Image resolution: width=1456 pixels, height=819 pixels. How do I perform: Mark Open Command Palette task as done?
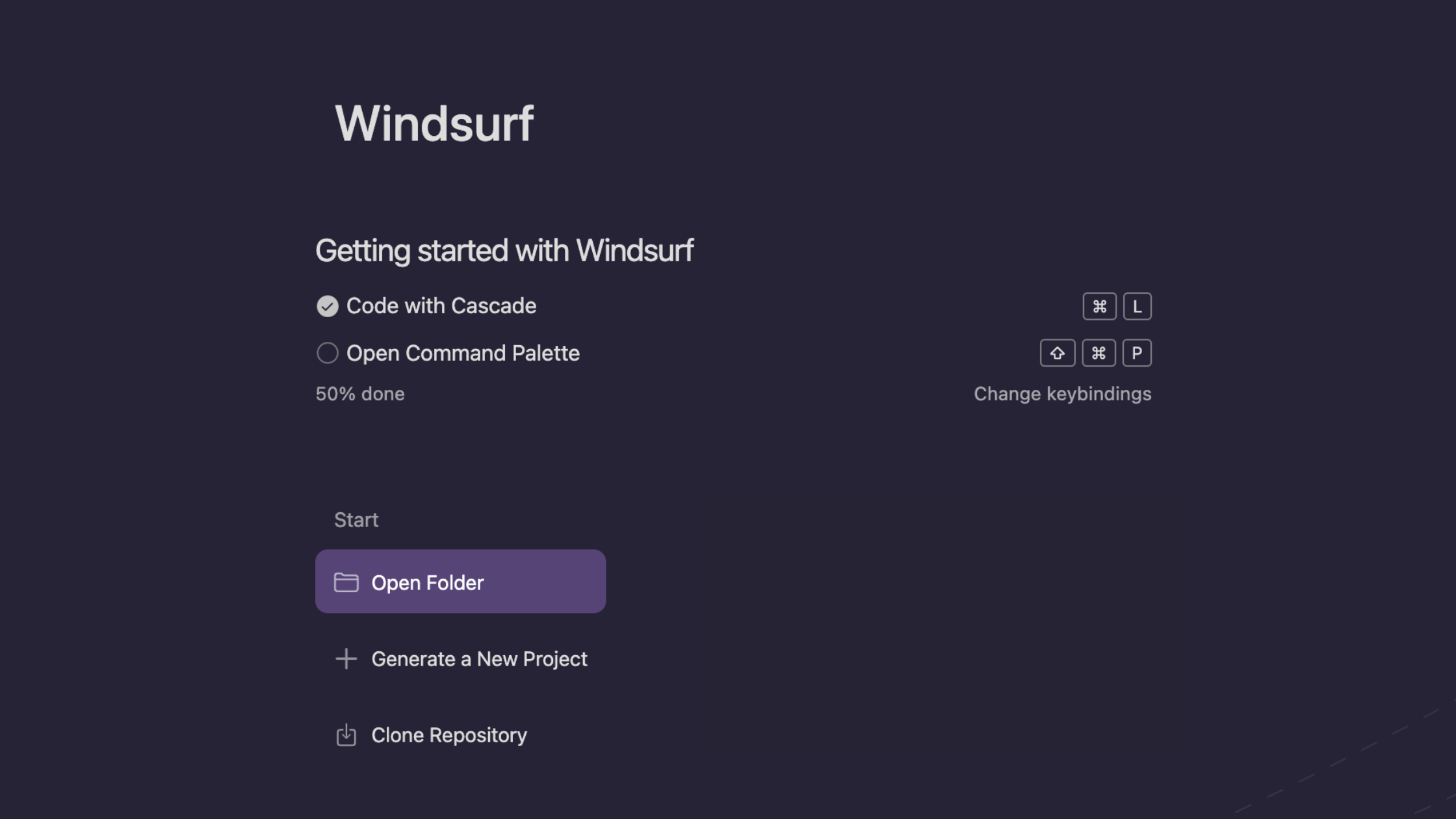328,353
